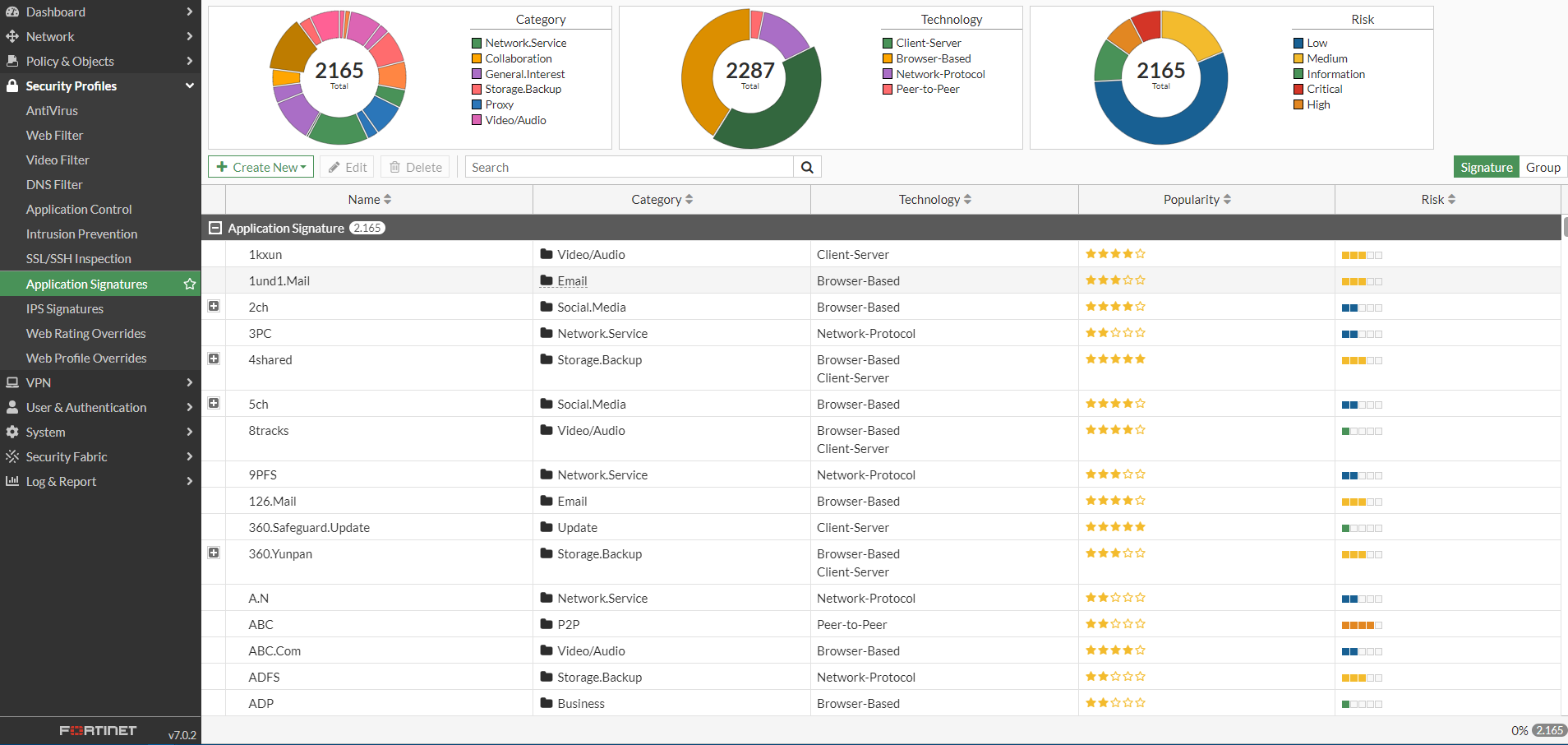Image resolution: width=1568 pixels, height=745 pixels.
Task: Click the Edit button
Action: tap(347, 168)
